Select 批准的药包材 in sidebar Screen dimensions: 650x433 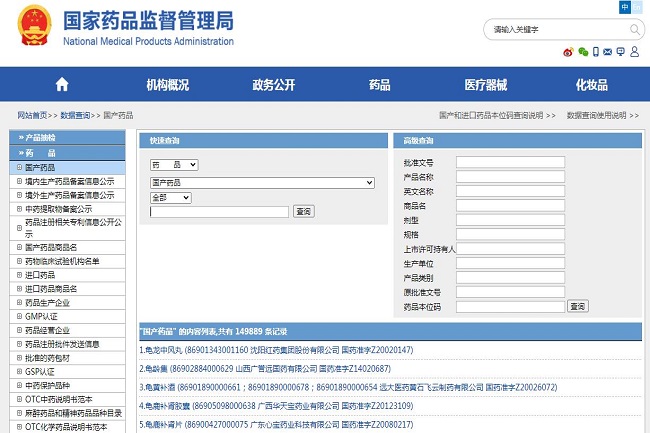[47, 358]
